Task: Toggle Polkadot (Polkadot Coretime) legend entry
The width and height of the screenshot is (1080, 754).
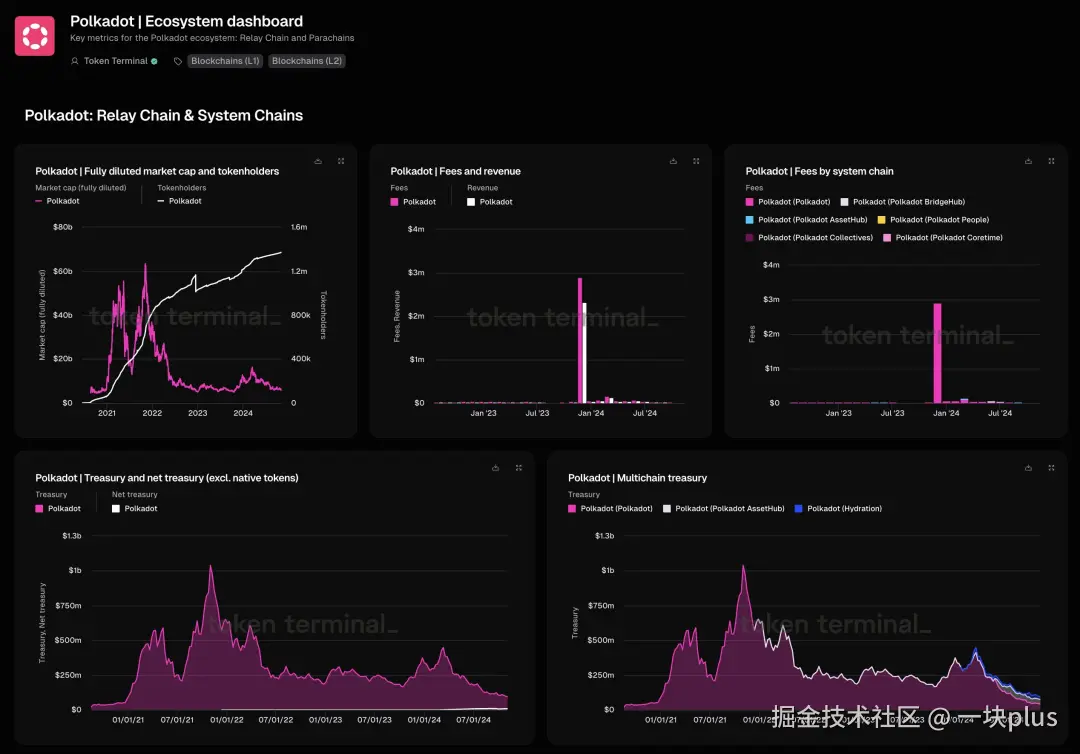Action: tap(943, 238)
